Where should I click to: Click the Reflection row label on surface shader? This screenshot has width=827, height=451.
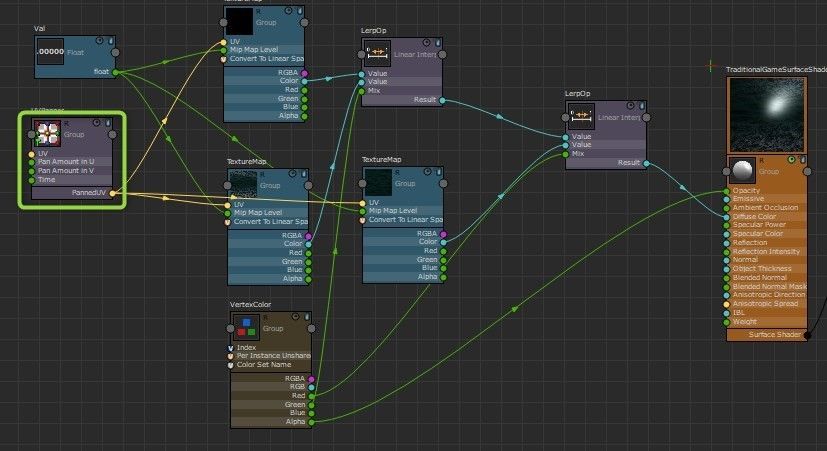tap(749, 243)
